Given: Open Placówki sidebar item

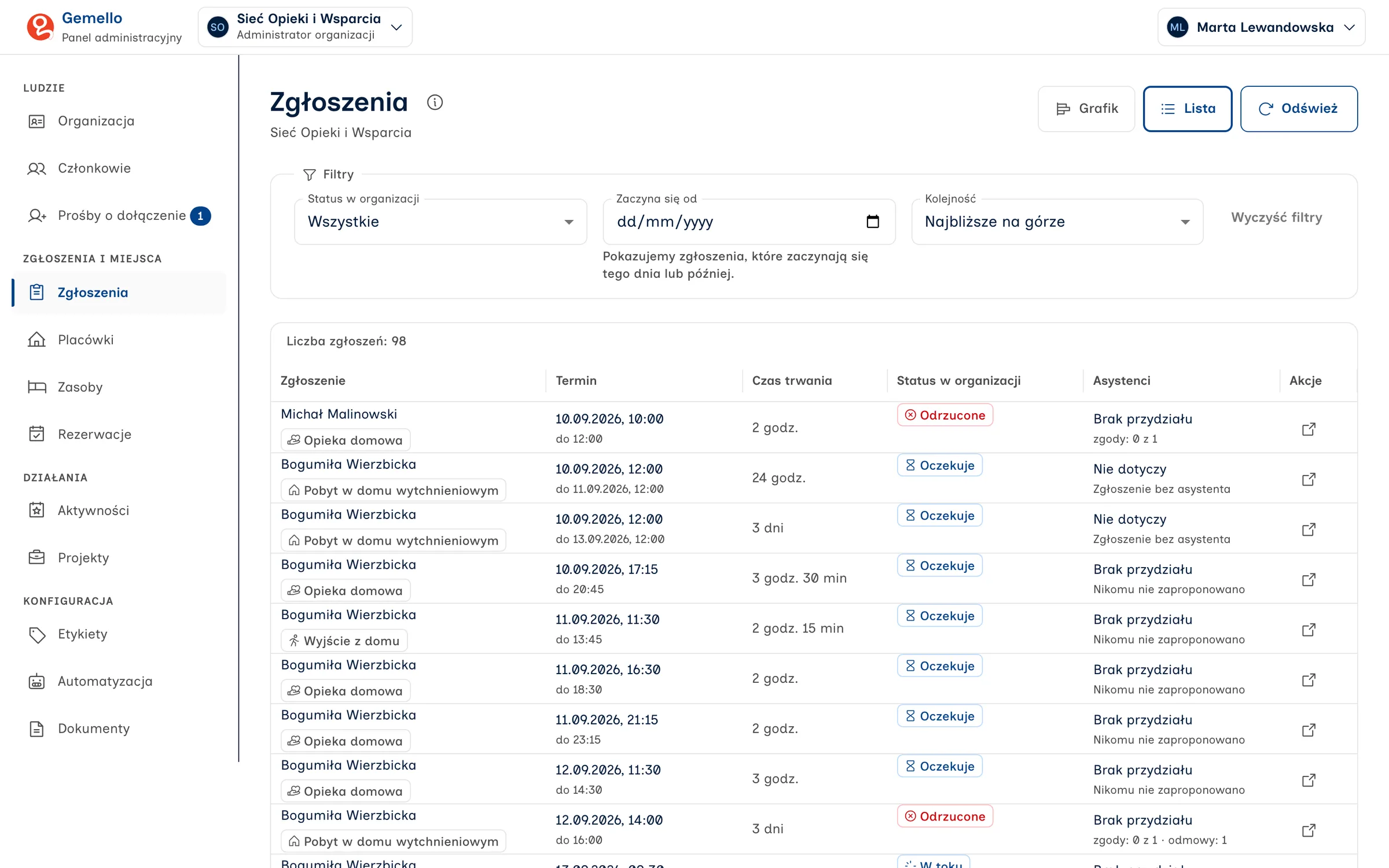Looking at the screenshot, I should click(119, 340).
